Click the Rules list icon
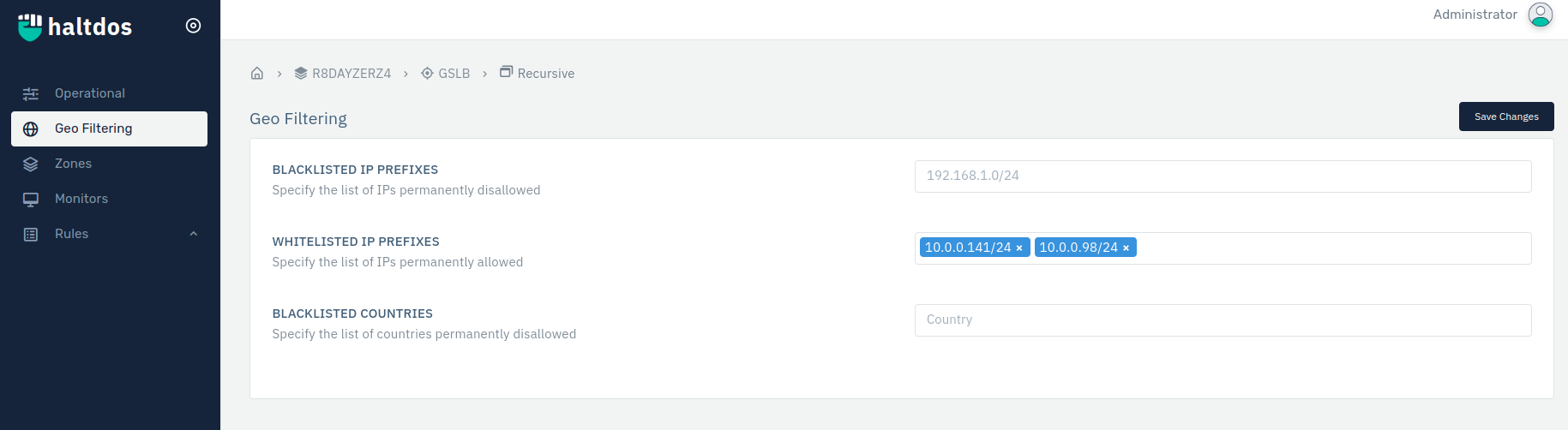Screen dimensions: 1568x430 pyautogui.click(x=31, y=234)
